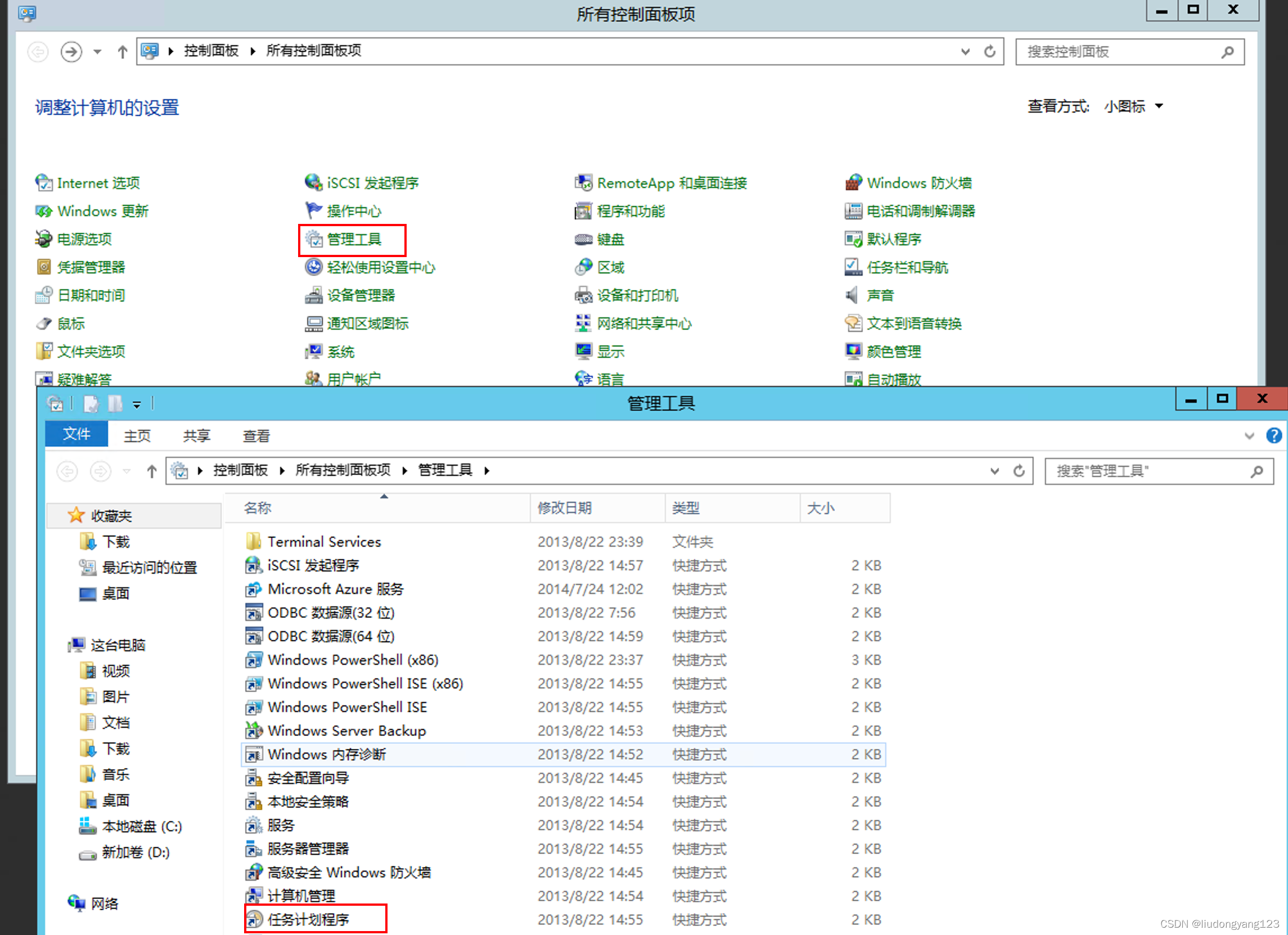Open the 查看方式 小图标 dropdown
Screen dimensions: 1288x935
1133,106
